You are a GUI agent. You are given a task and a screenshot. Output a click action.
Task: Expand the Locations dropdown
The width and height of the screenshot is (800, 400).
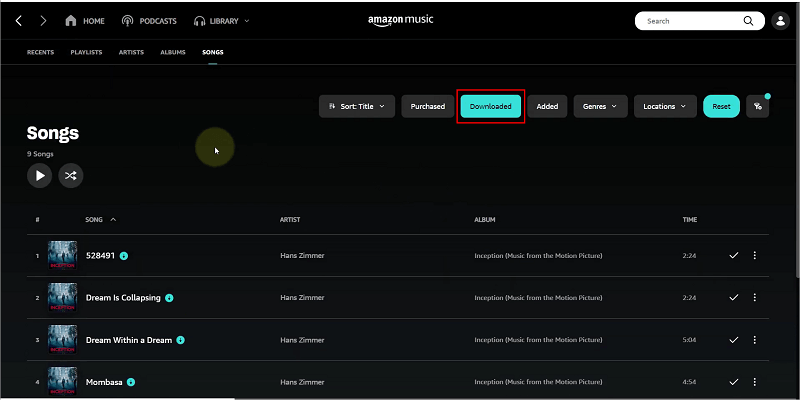[x=665, y=106]
